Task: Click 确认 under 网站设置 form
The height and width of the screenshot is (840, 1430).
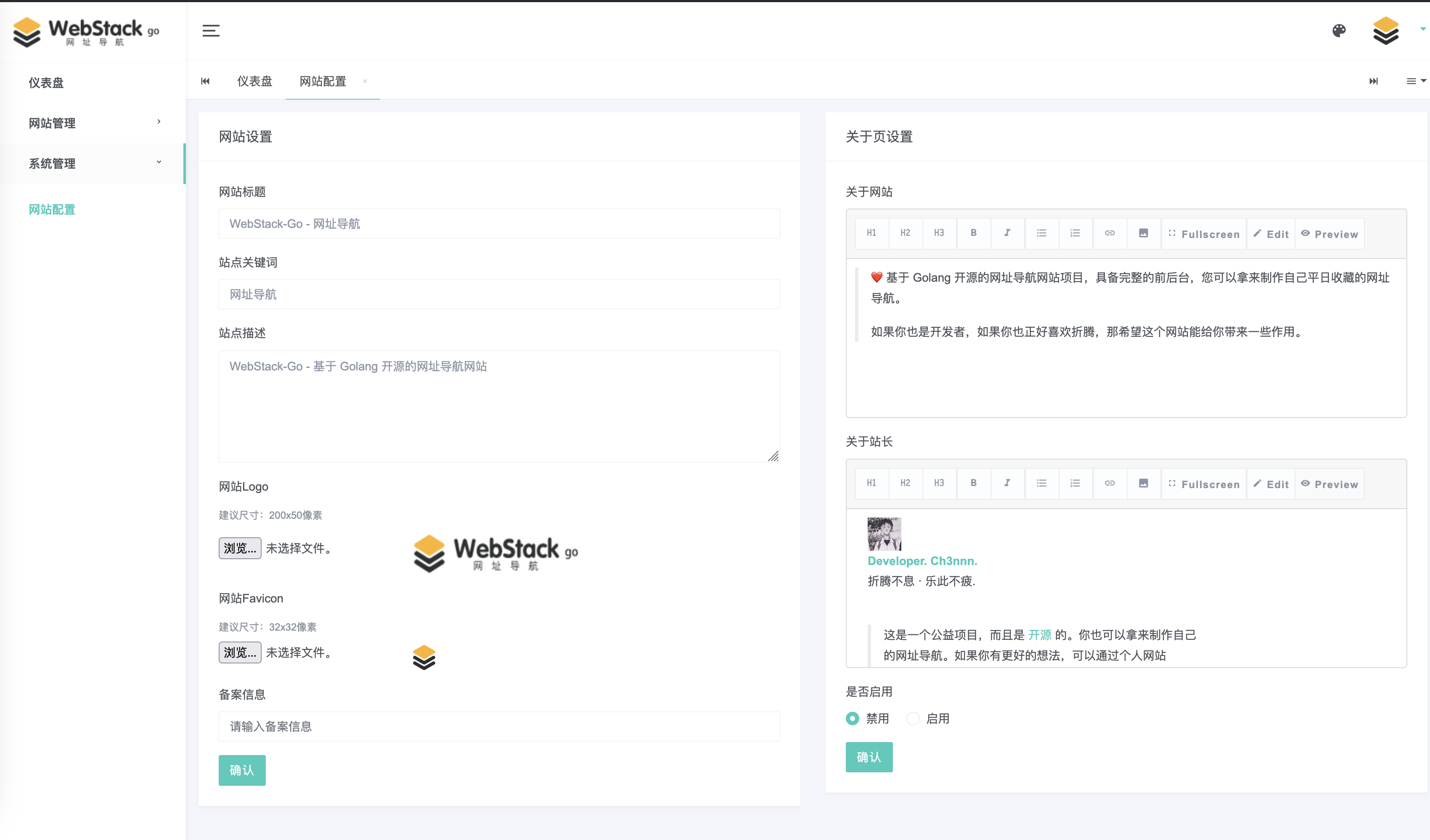Action: click(x=242, y=770)
